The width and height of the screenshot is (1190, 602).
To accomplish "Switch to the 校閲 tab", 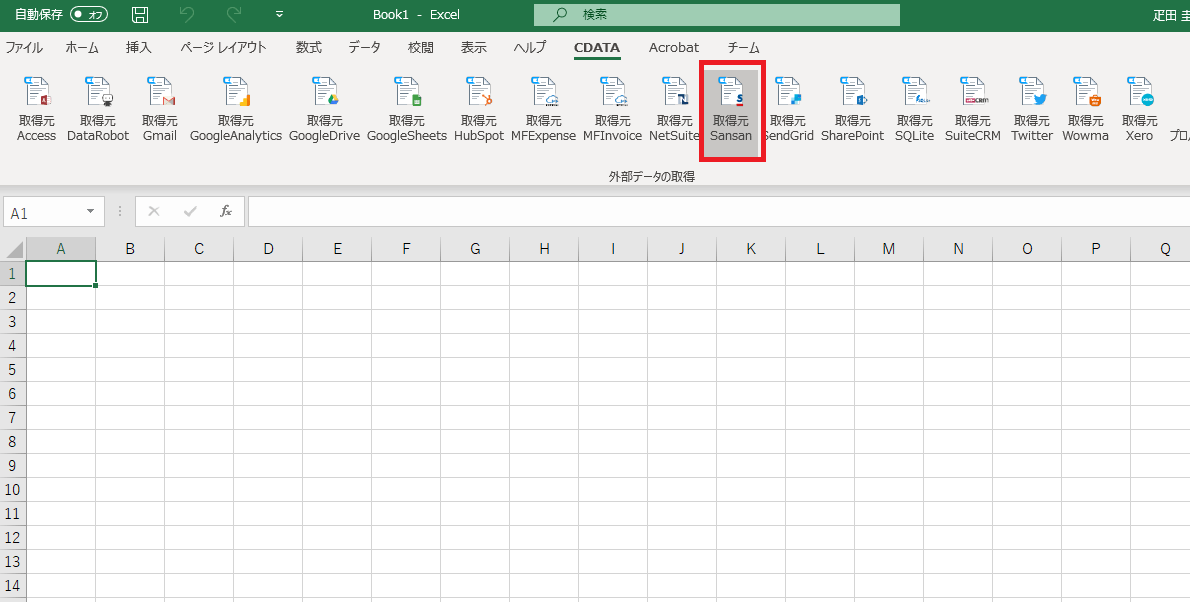I will click(420, 47).
